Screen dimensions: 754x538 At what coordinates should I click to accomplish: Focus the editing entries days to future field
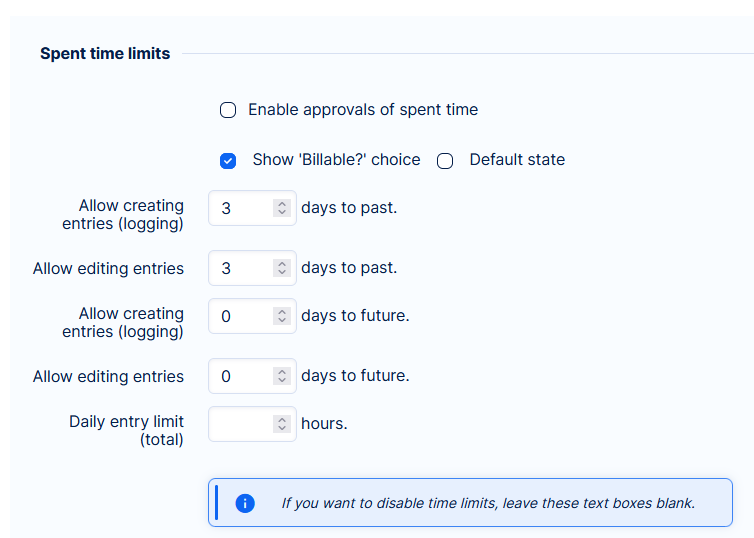click(x=242, y=376)
